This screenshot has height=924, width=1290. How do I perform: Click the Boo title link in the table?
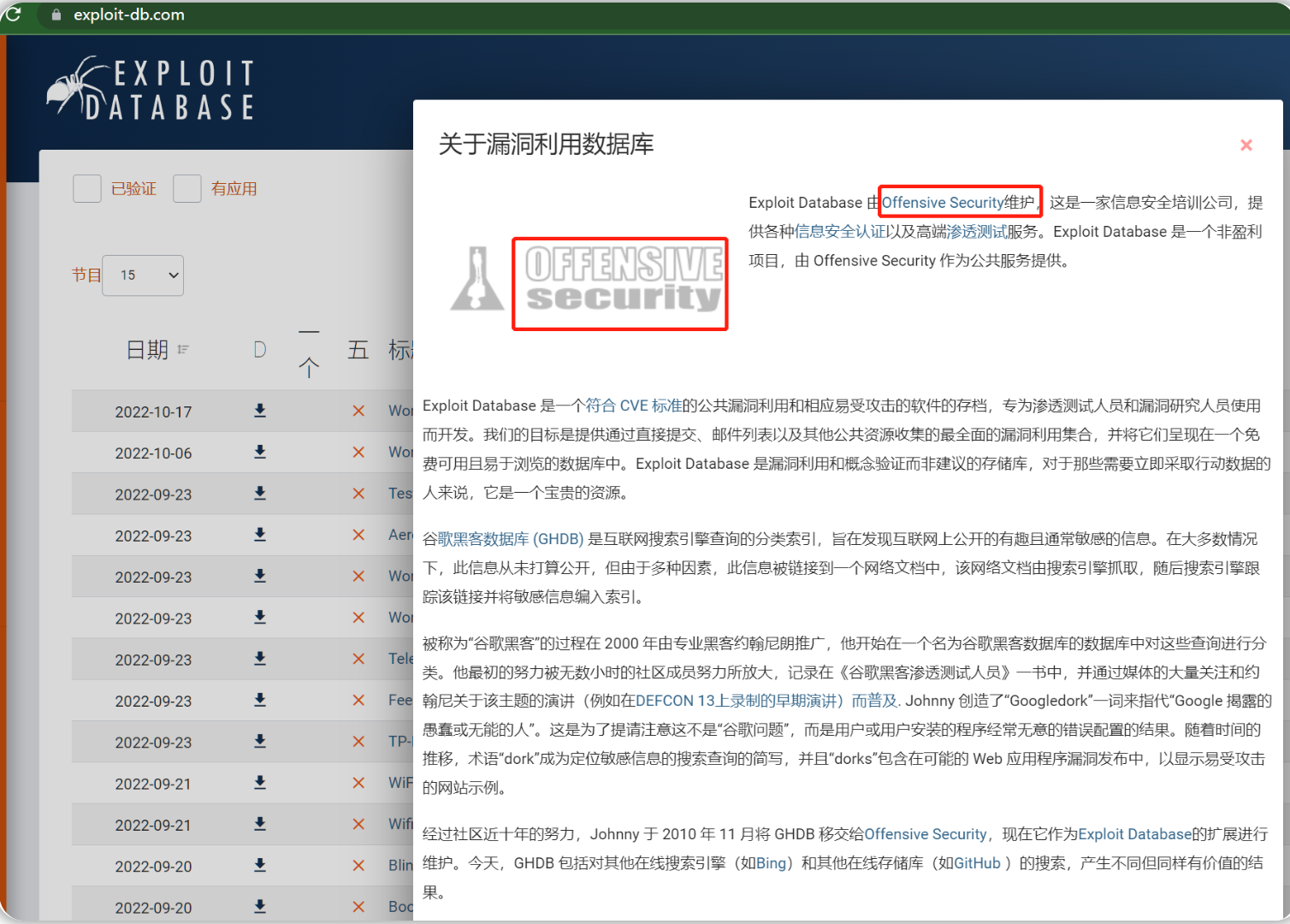tap(400, 906)
